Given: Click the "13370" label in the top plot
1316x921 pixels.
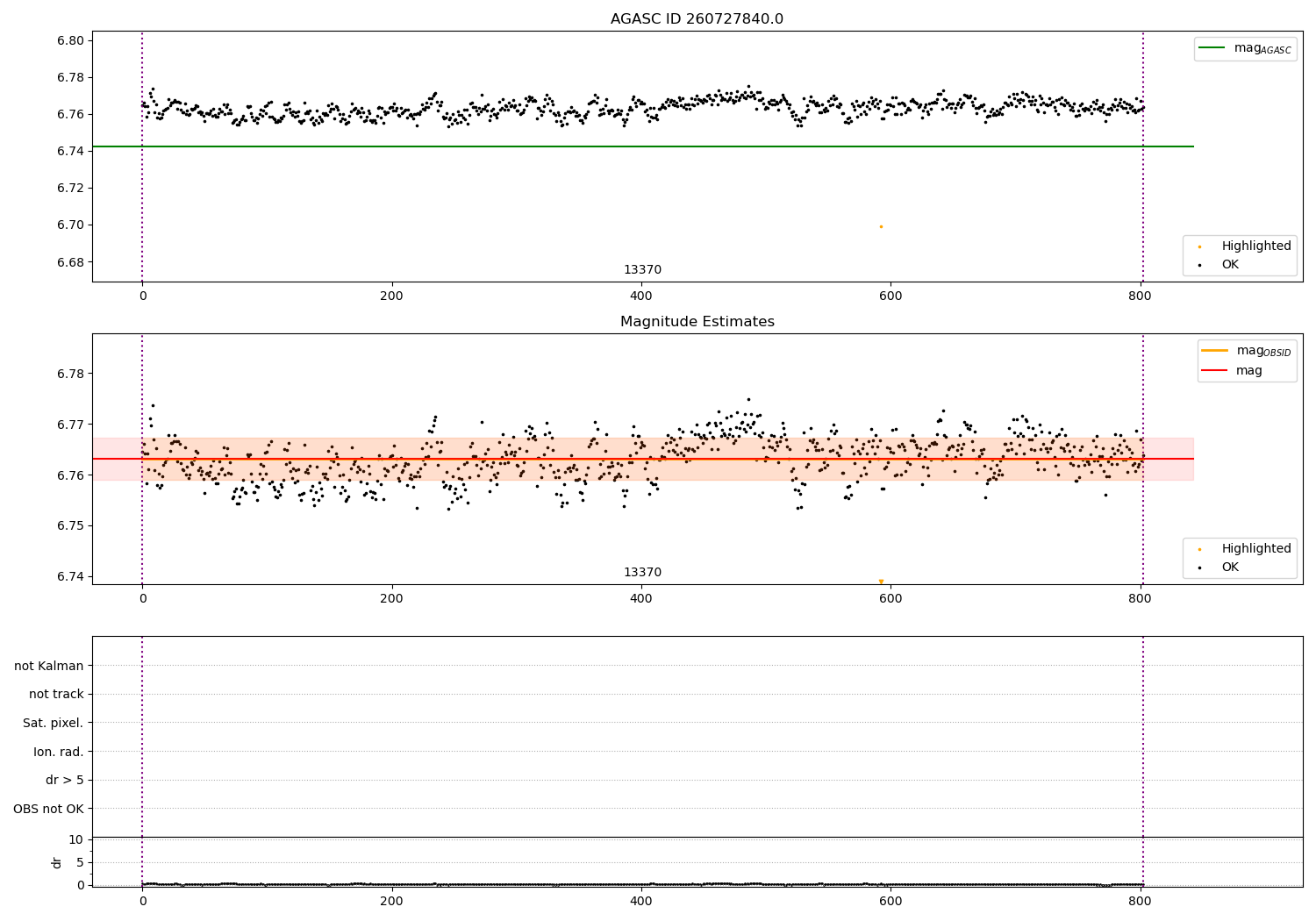Looking at the screenshot, I should [x=642, y=270].
